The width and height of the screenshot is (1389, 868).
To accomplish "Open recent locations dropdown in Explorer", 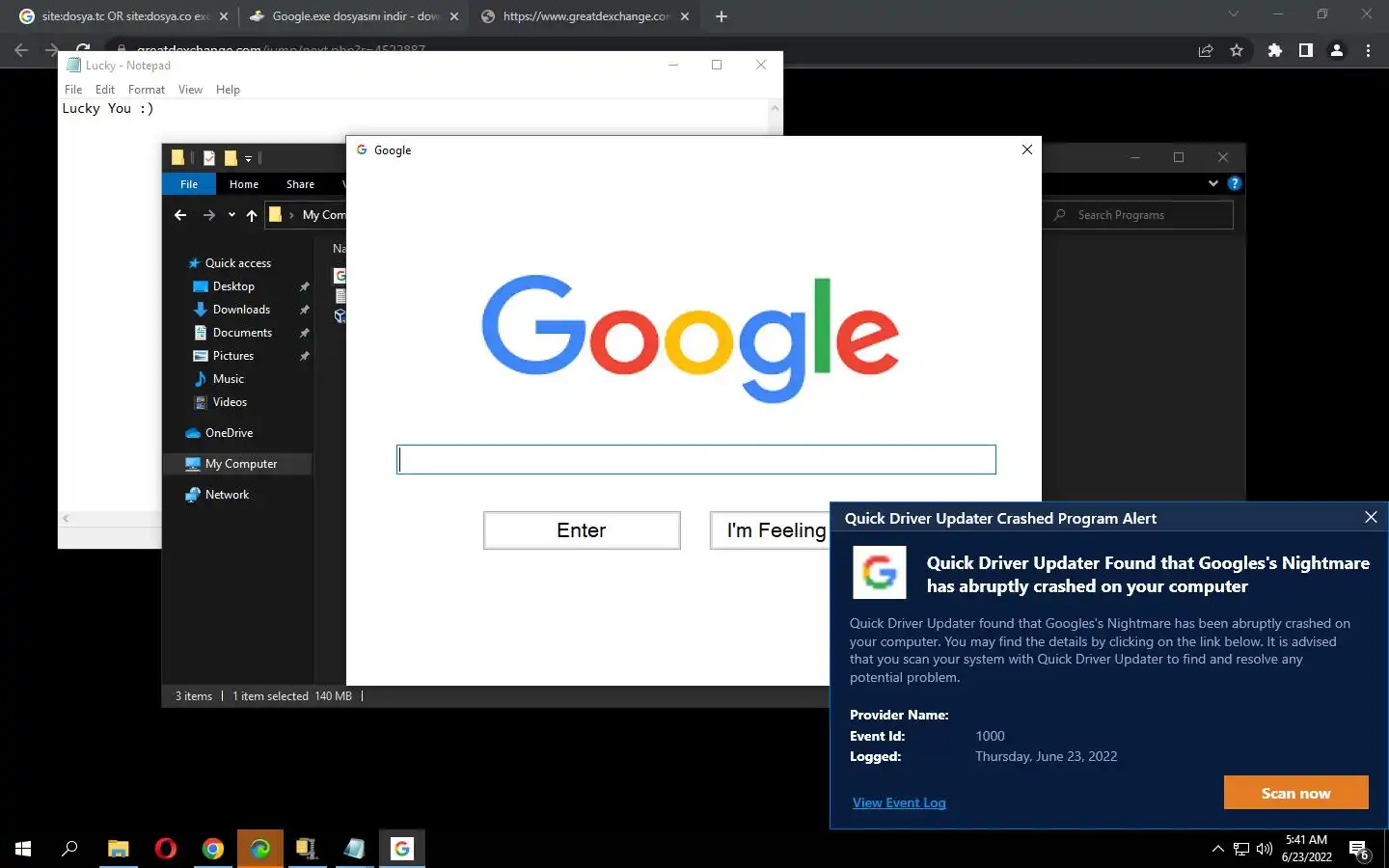I will pyautogui.click(x=231, y=215).
